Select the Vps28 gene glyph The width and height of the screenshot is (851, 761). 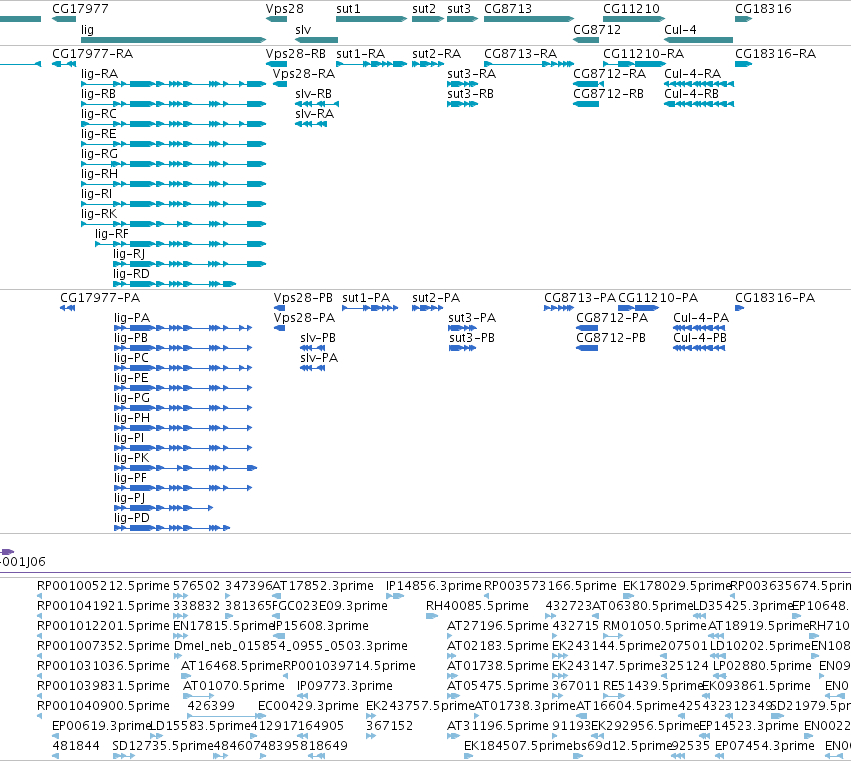coord(276,19)
